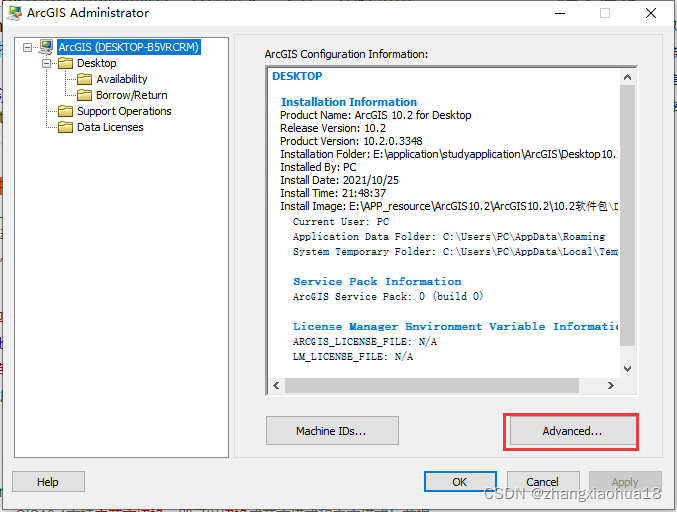Image resolution: width=677 pixels, height=512 pixels.
Task: Click the Desktop folder icon in tree
Action: coord(65,63)
